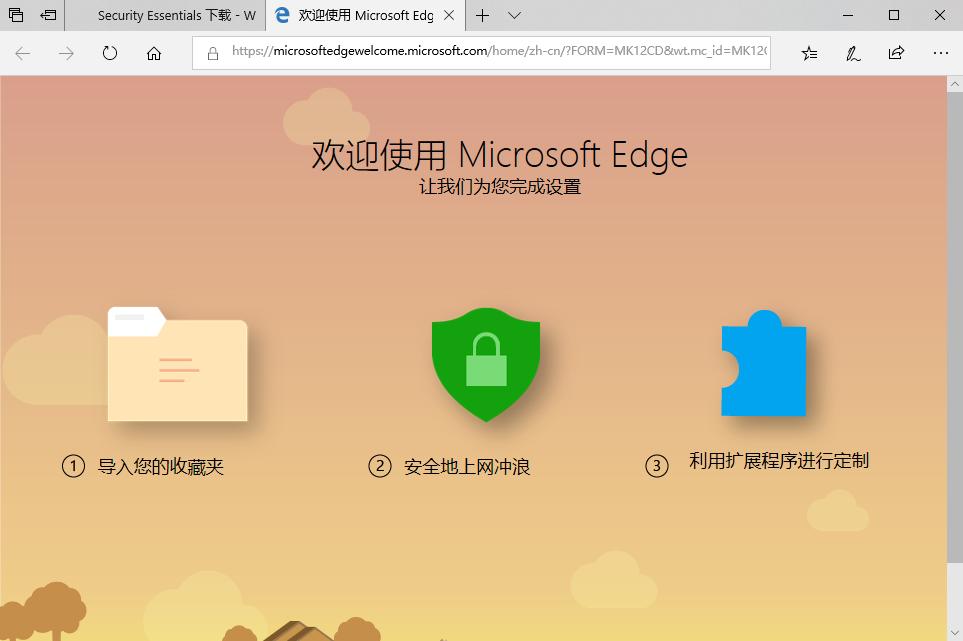Refresh the current page
The width and height of the screenshot is (963, 641).
tap(109, 53)
